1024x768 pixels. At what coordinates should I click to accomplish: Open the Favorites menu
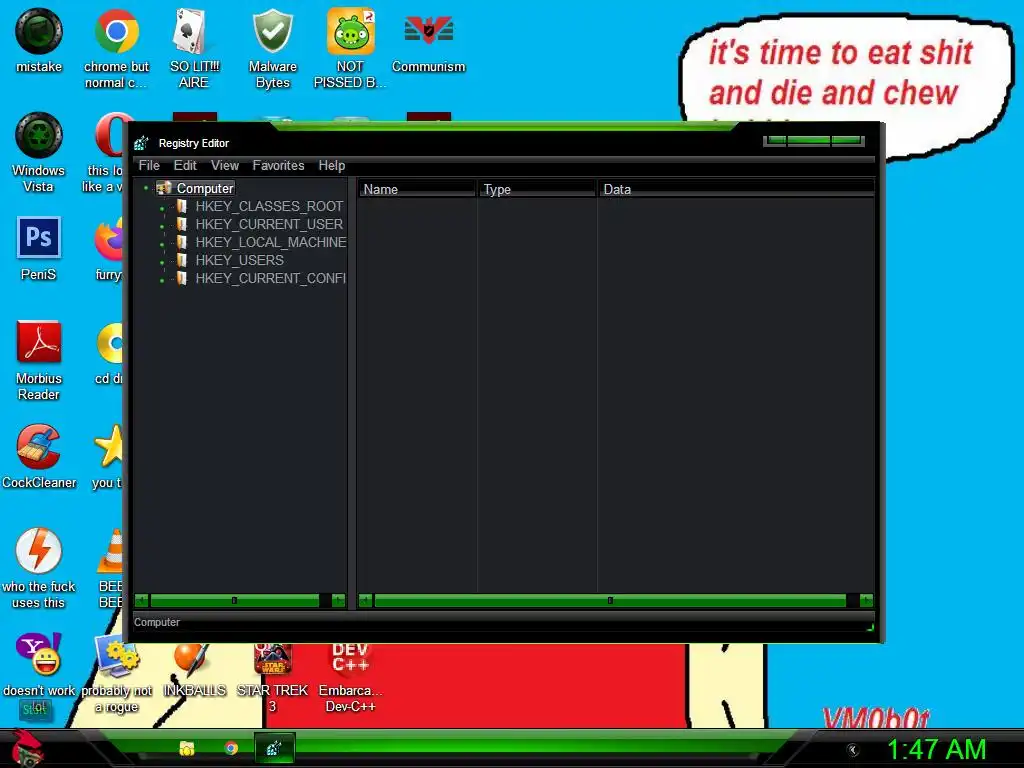coord(278,165)
